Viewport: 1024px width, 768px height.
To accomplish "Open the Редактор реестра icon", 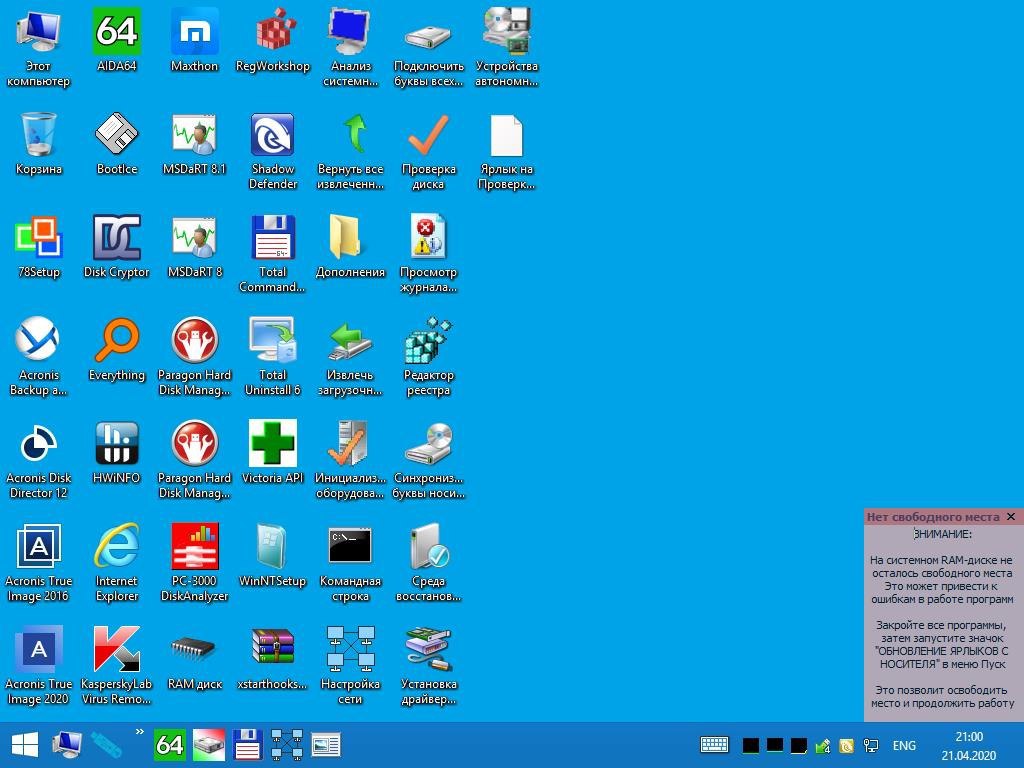I will click(428, 357).
